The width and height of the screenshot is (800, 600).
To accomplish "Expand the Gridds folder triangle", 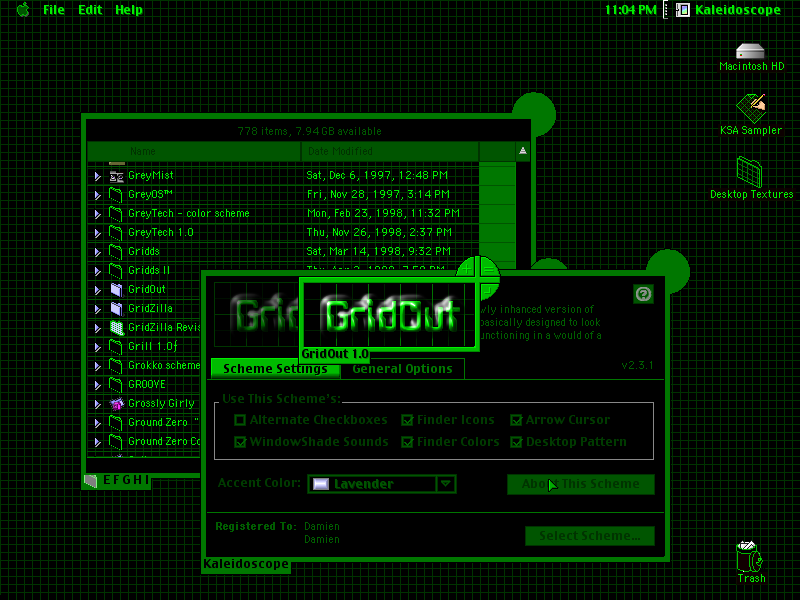I will point(97,252).
